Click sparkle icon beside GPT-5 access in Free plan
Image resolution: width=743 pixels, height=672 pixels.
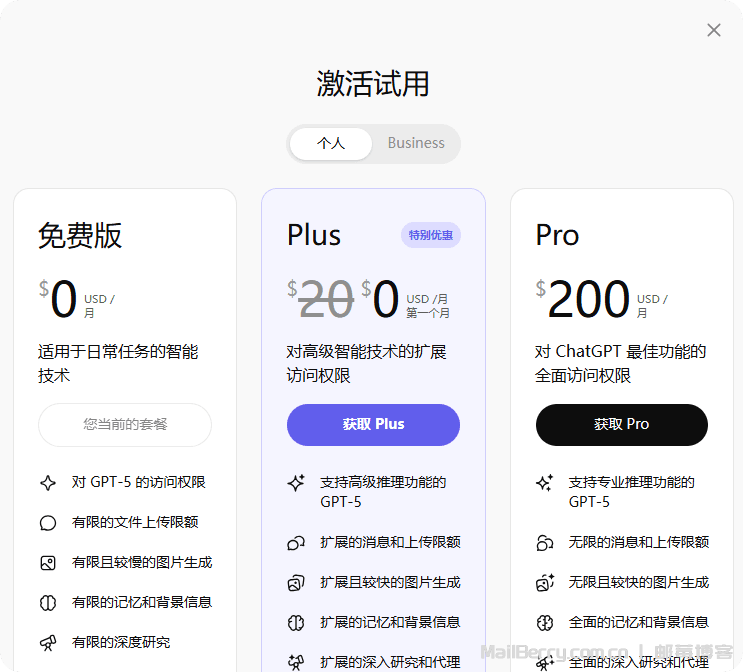point(48,483)
